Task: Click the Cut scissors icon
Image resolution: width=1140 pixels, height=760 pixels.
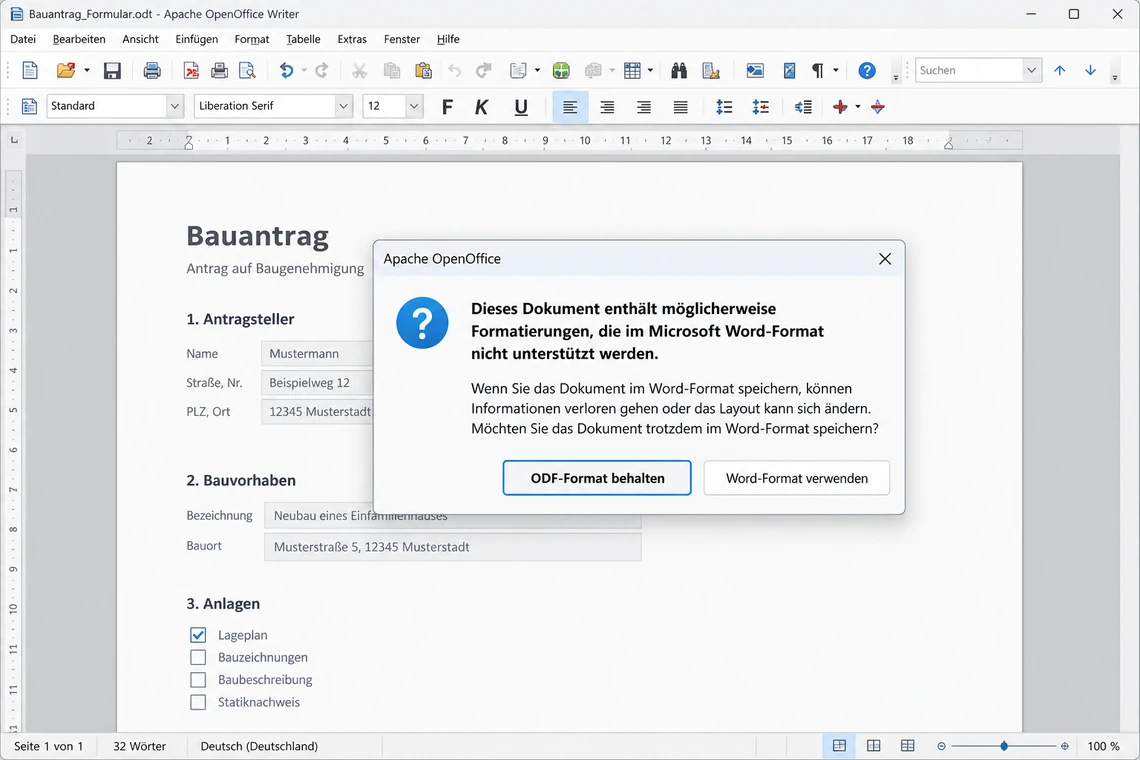Action: click(359, 71)
